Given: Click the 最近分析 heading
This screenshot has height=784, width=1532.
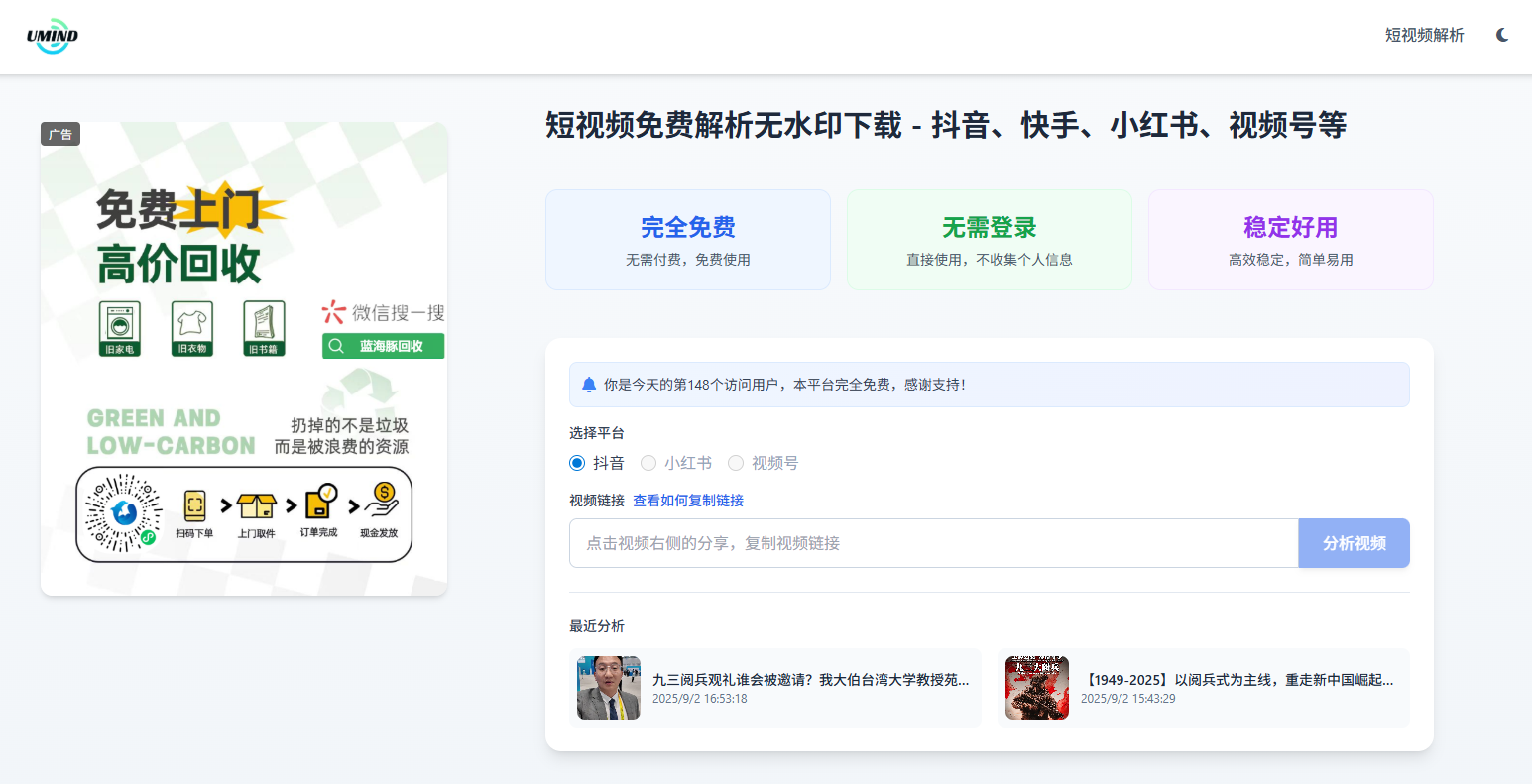Looking at the screenshot, I should 597,626.
